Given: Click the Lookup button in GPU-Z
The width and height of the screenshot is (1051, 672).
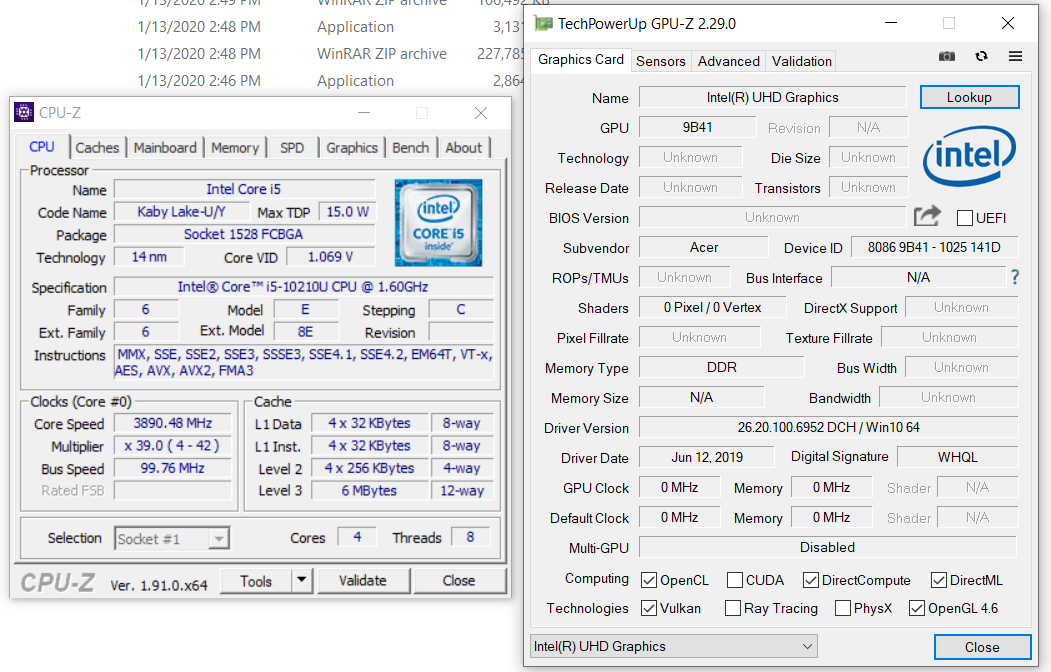Looking at the screenshot, I should pyautogui.click(x=969, y=97).
